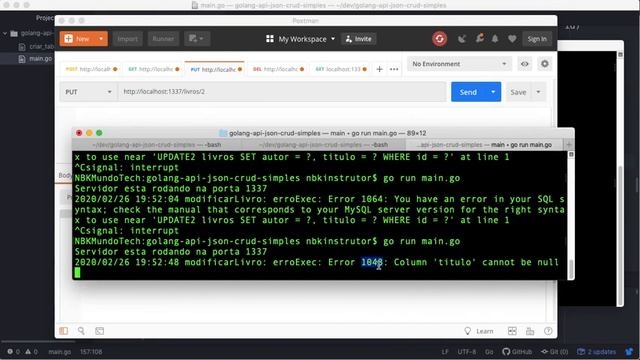Click the Sign In button
The height and width of the screenshot is (360, 640).
pyautogui.click(x=537, y=39)
